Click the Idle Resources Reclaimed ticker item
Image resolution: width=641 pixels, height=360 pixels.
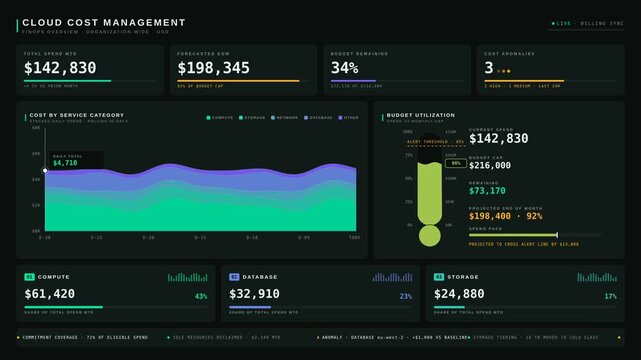click(224, 338)
